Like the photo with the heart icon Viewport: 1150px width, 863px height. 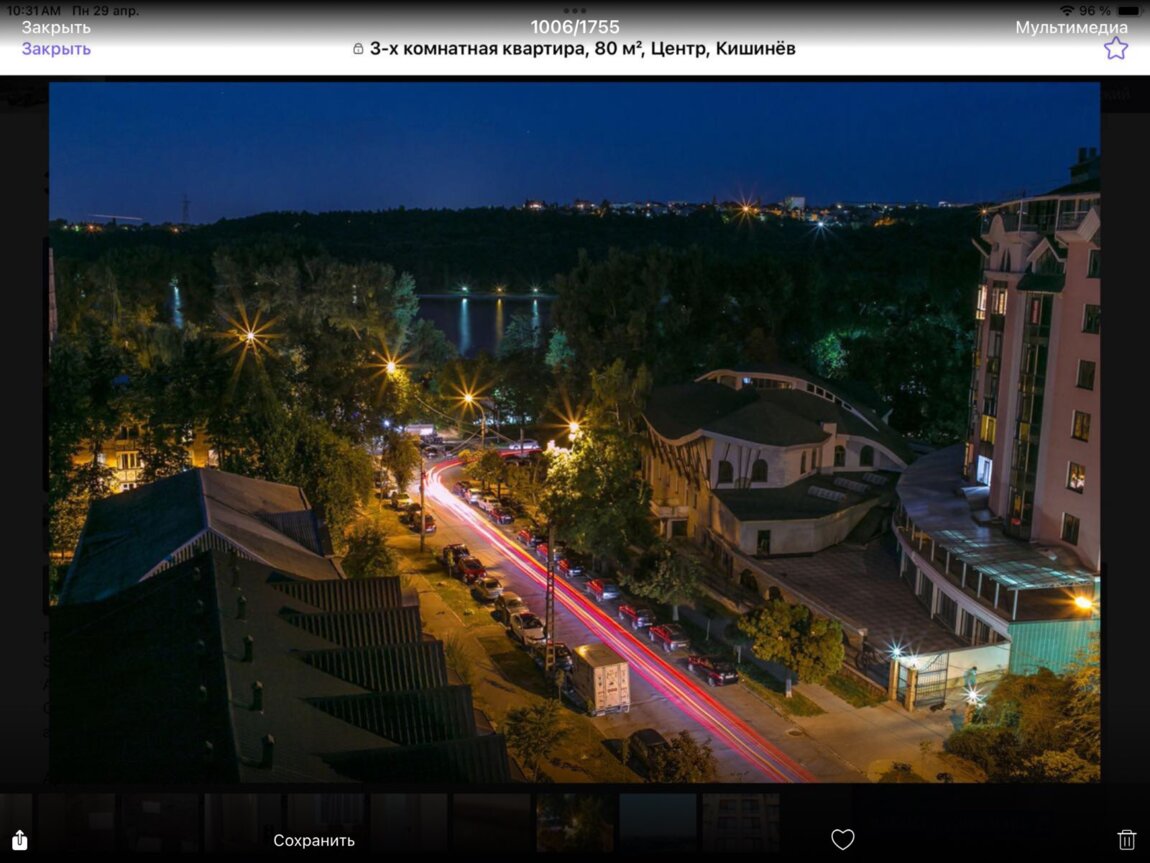(x=843, y=840)
